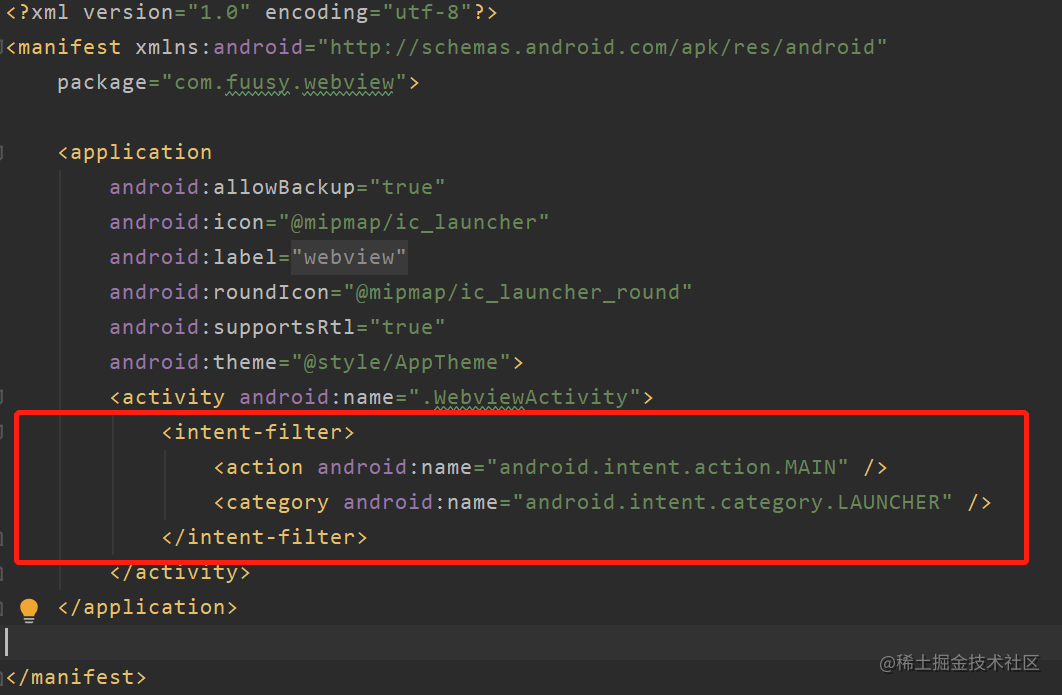Click the ".WebviewActivity" activity name value
This screenshot has width=1062, height=695.
524,398
